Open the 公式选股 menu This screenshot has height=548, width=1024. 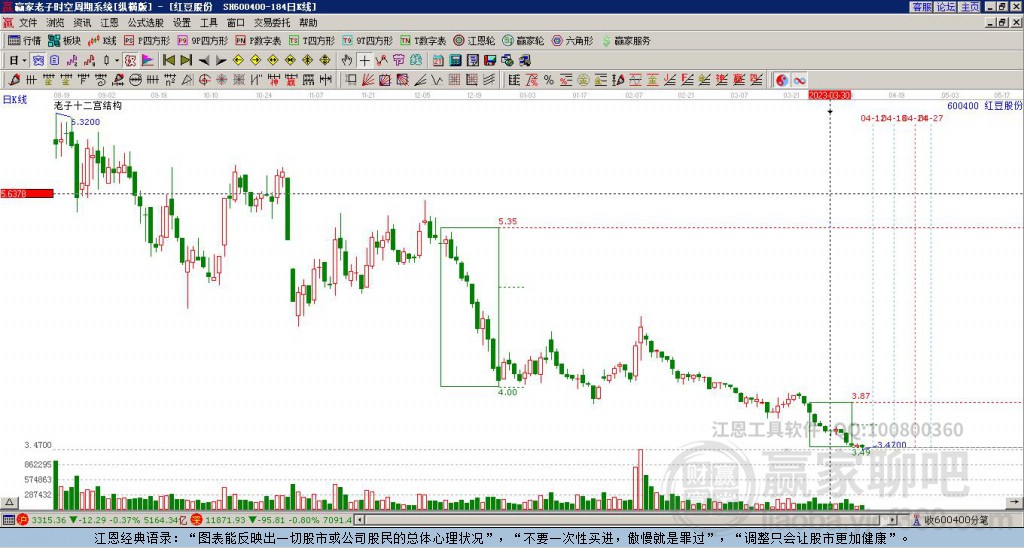[x=146, y=23]
